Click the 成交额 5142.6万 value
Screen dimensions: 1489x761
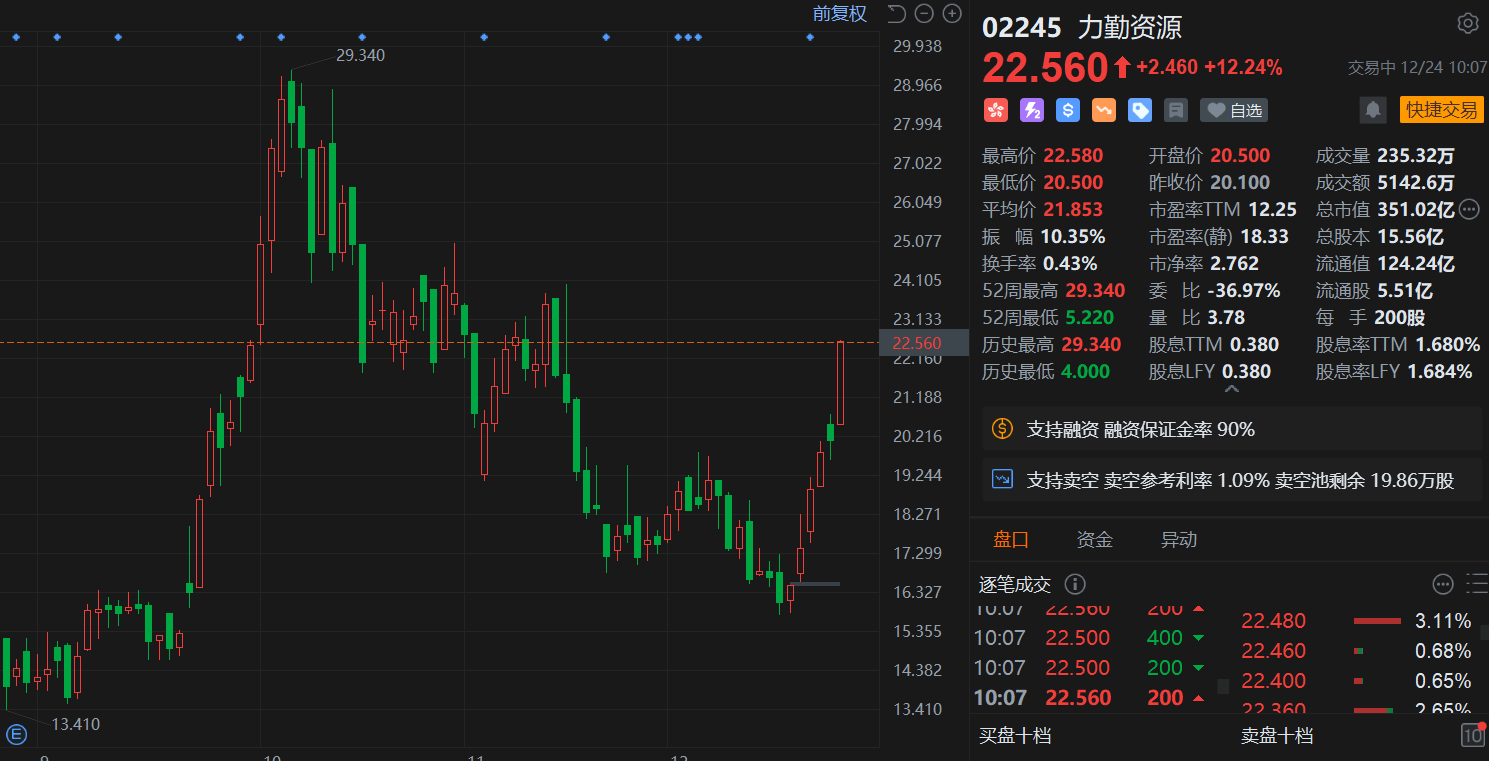pos(1416,183)
